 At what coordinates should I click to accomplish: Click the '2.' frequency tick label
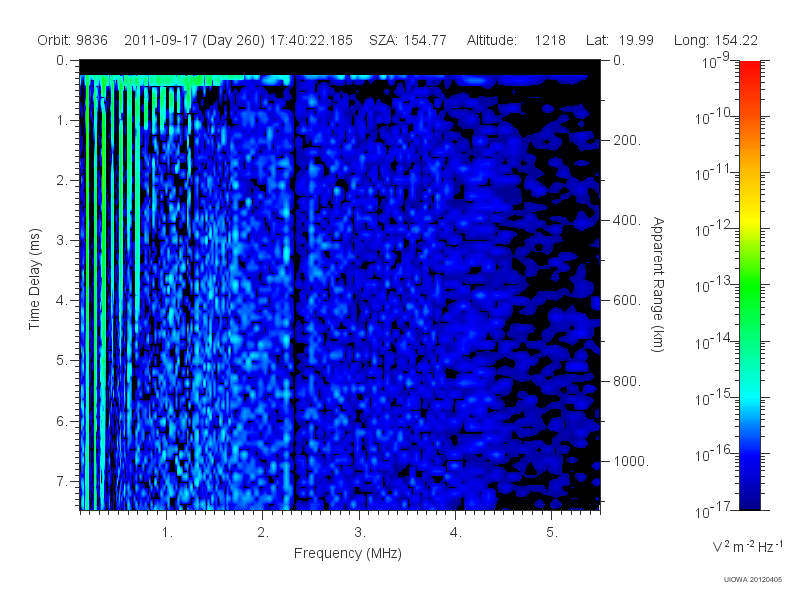pyautogui.click(x=263, y=533)
